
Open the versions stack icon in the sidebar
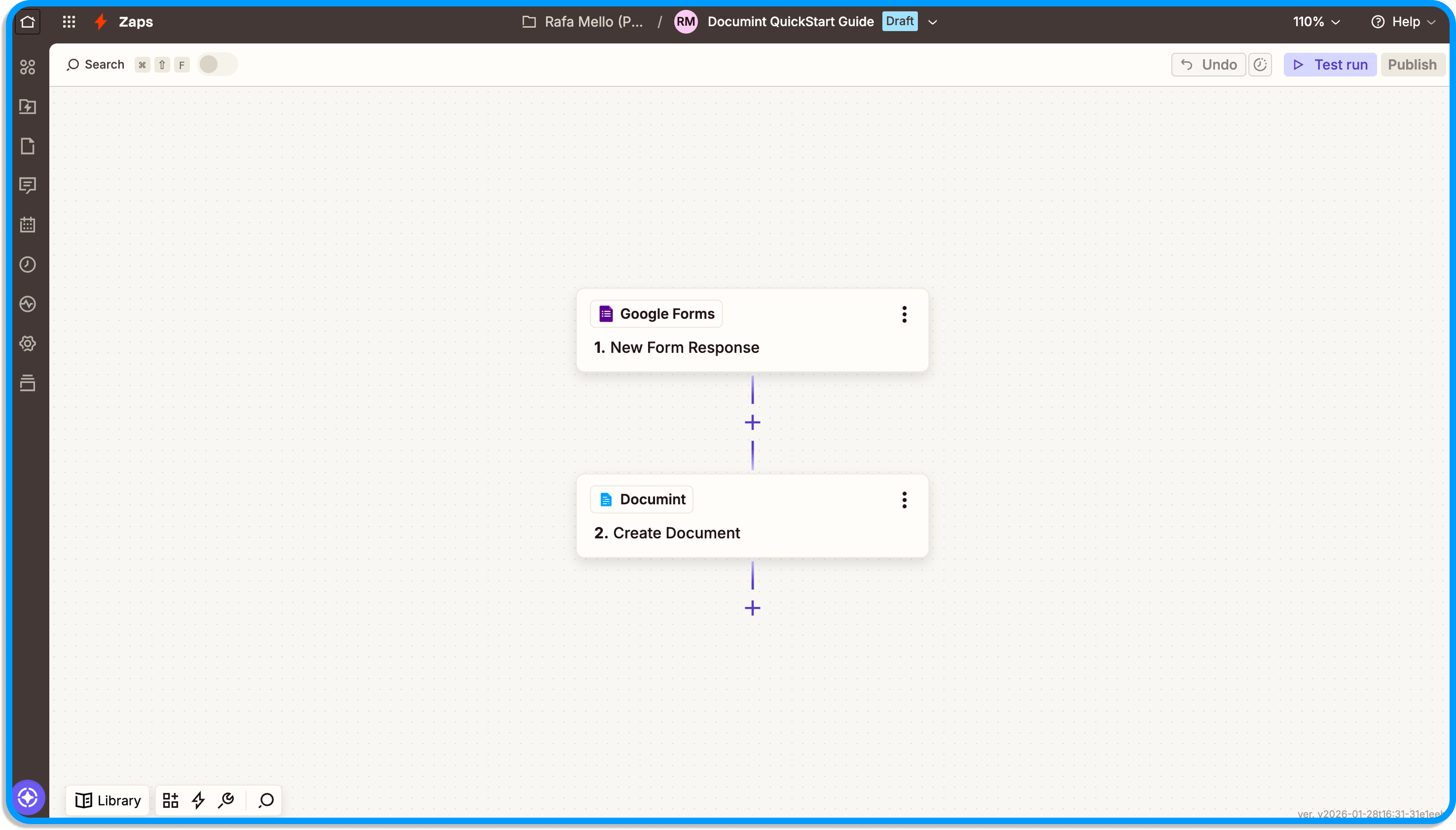click(x=27, y=383)
